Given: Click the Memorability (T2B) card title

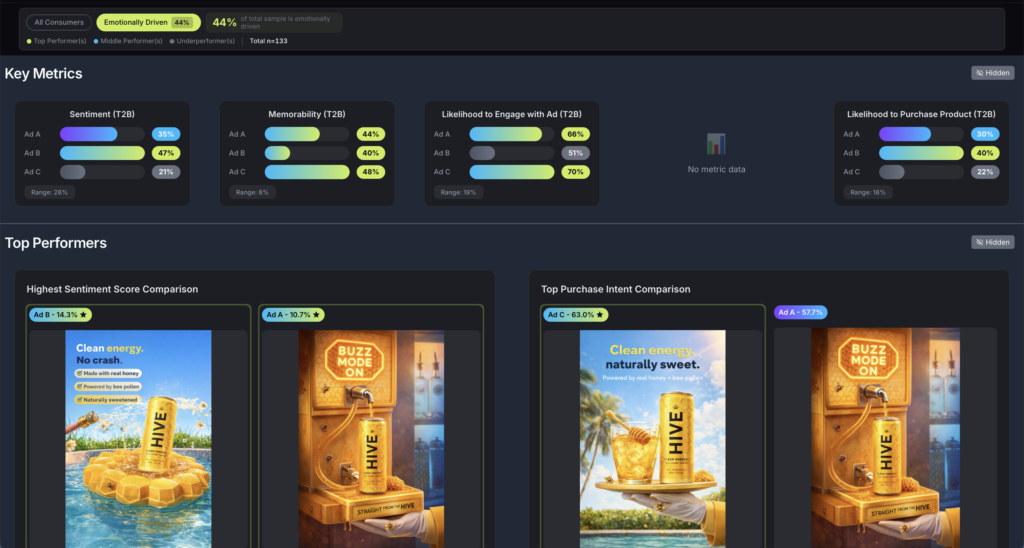Looking at the screenshot, I should pyautogui.click(x=307, y=114).
